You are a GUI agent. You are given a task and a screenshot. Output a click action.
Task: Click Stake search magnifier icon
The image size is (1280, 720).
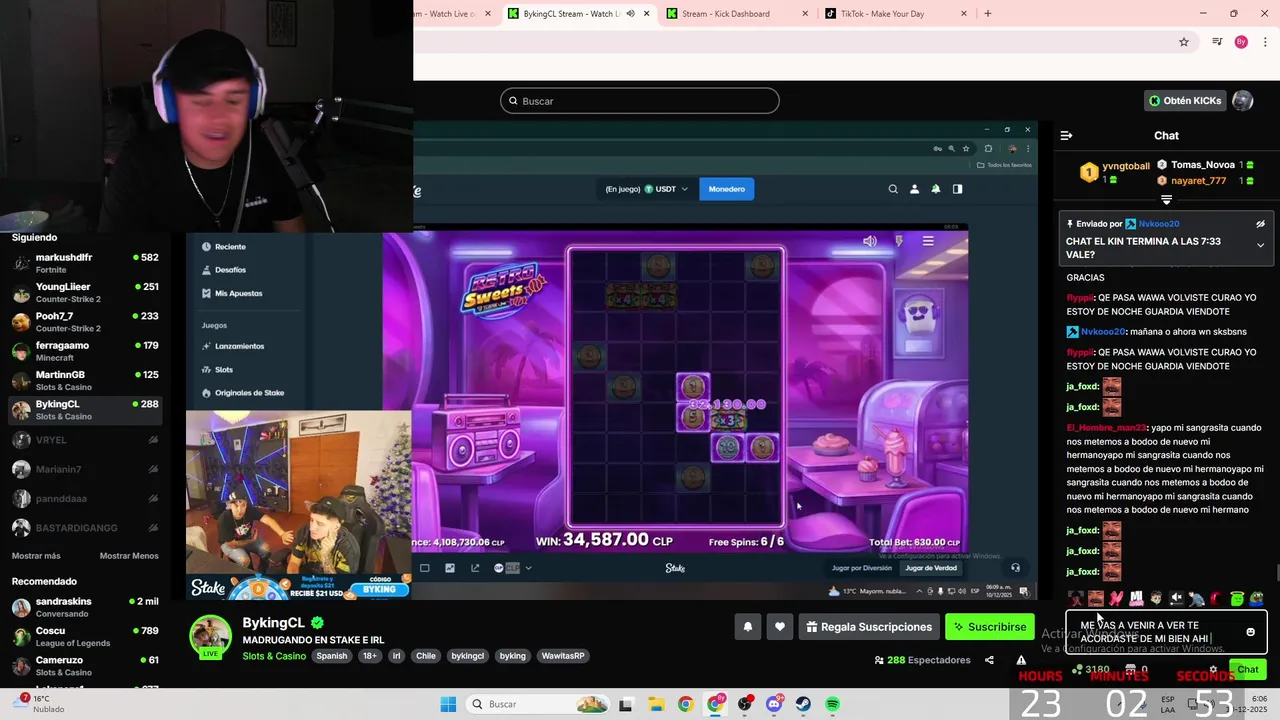point(893,189)
